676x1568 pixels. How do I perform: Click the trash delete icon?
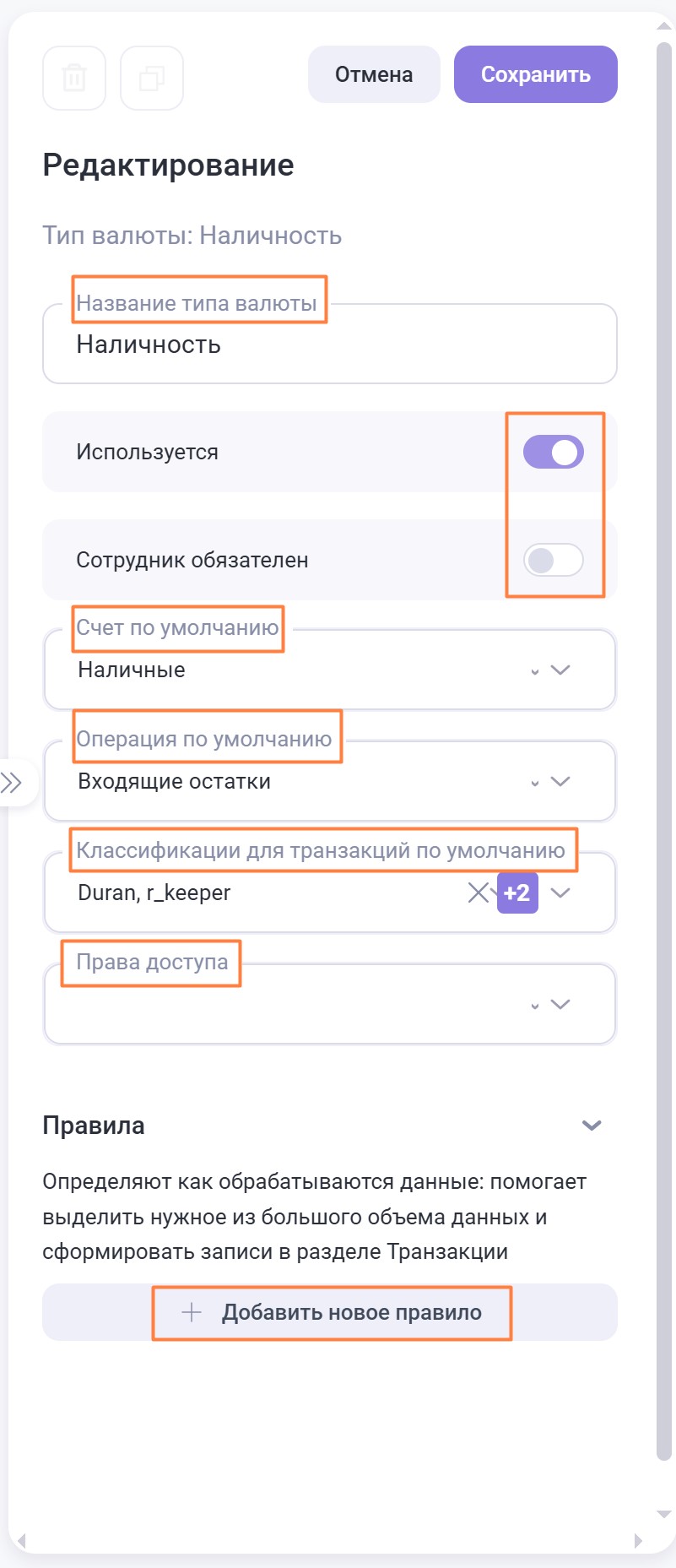(74, 79)
